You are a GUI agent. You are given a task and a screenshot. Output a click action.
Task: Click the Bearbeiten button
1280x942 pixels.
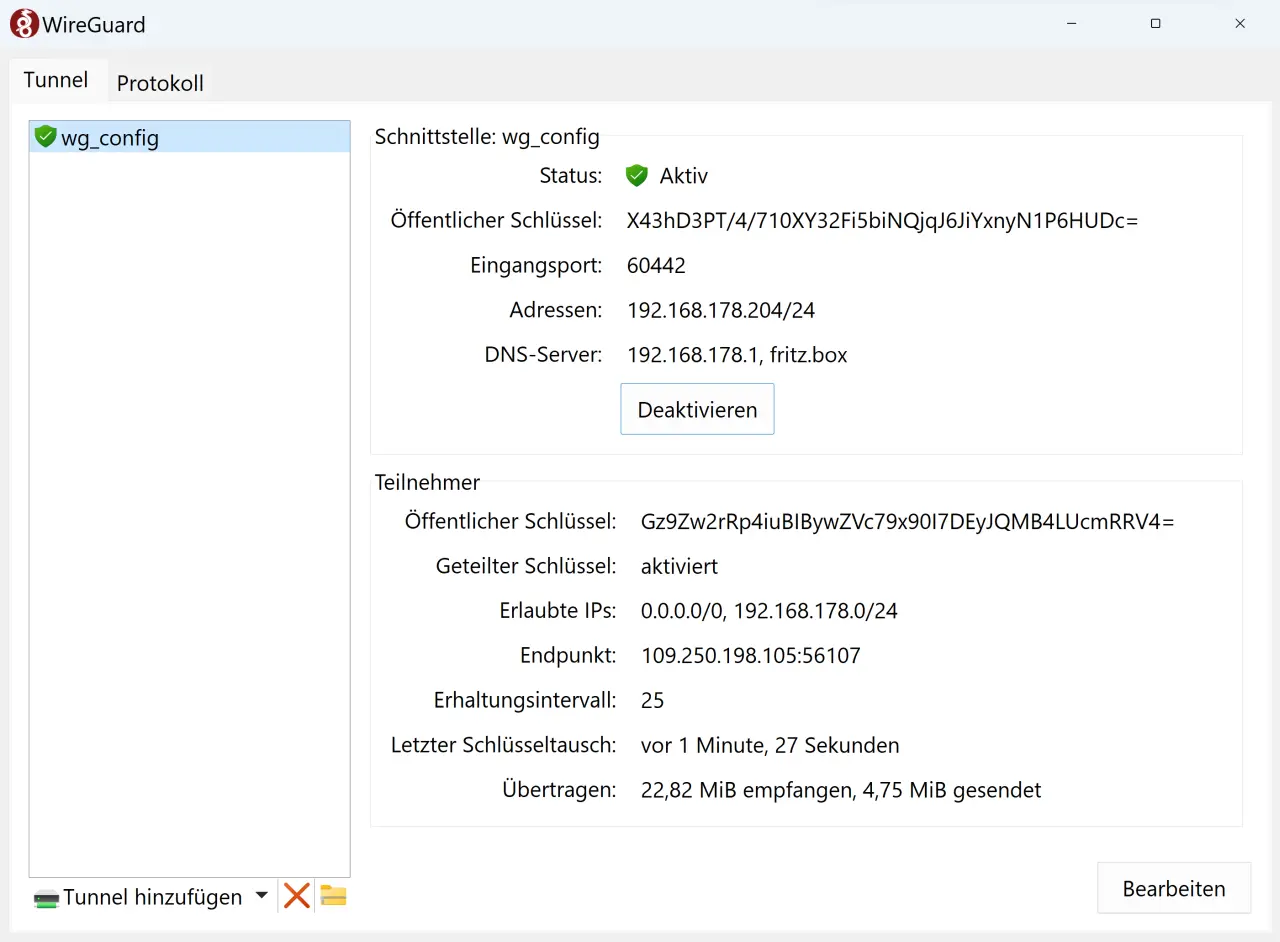(1173, 889)
